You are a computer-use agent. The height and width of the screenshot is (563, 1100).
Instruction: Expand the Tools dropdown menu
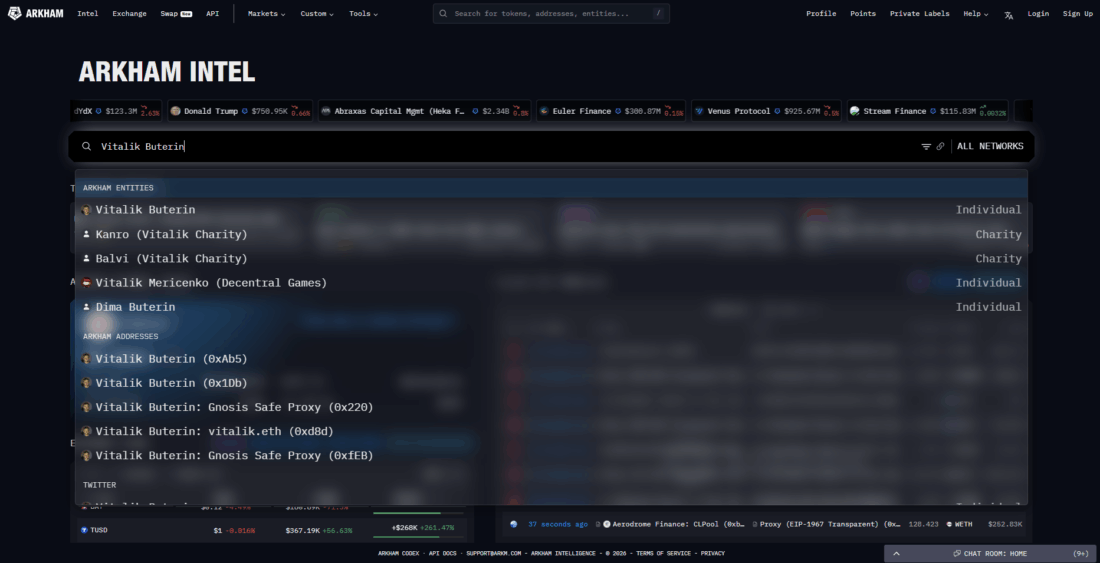click(363, 13)
